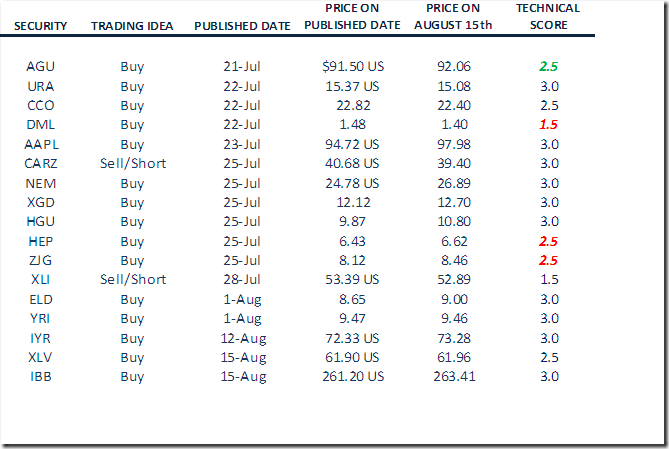This screenshot has height=449, width=669.
Task: Click the 263.41 August 15th price
Action: (453, 377)
